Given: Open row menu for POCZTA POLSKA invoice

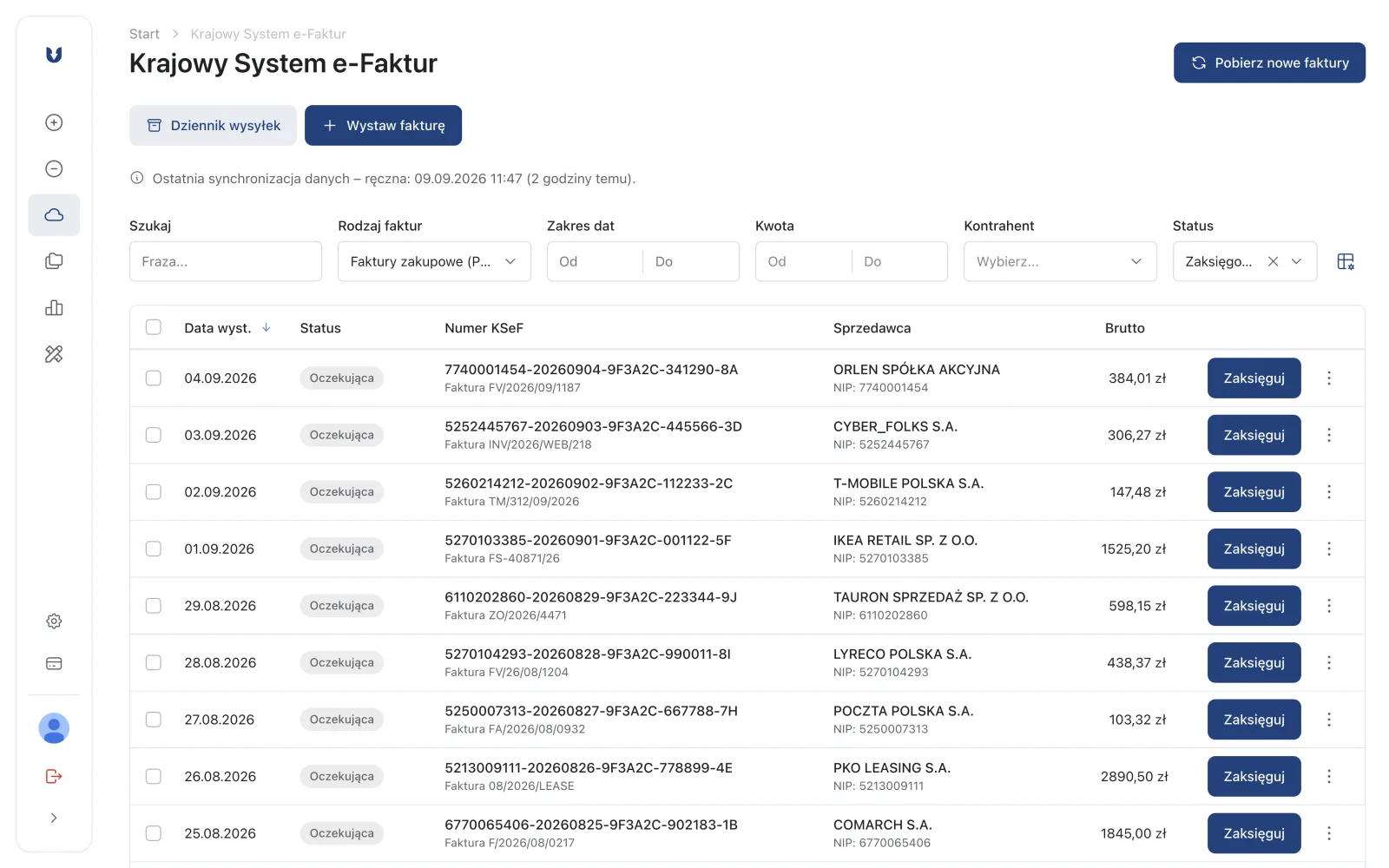Looking at the screenshot, I should (x=1329, y=720).
